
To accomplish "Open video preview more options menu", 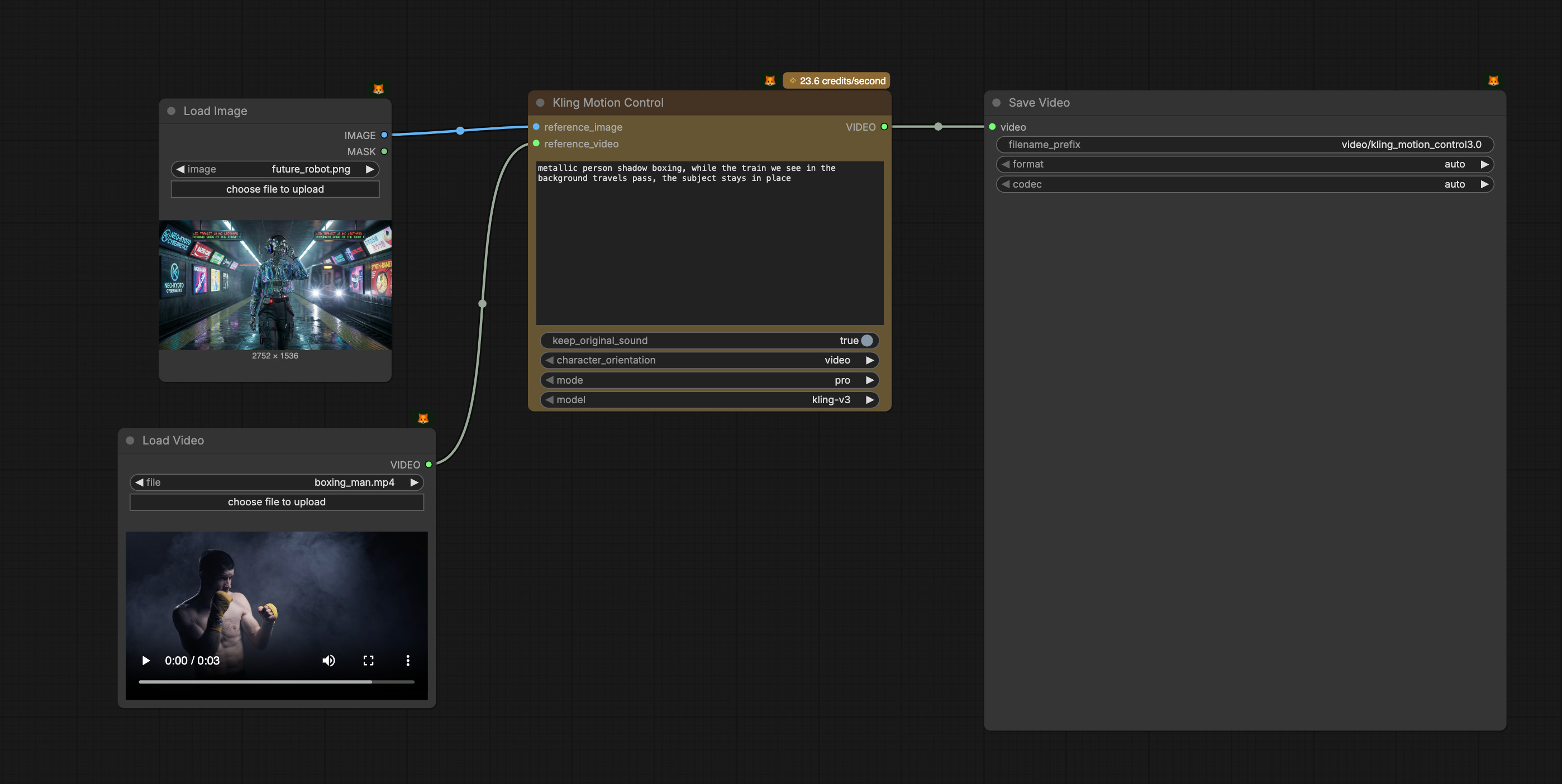I will coord(407,661).
